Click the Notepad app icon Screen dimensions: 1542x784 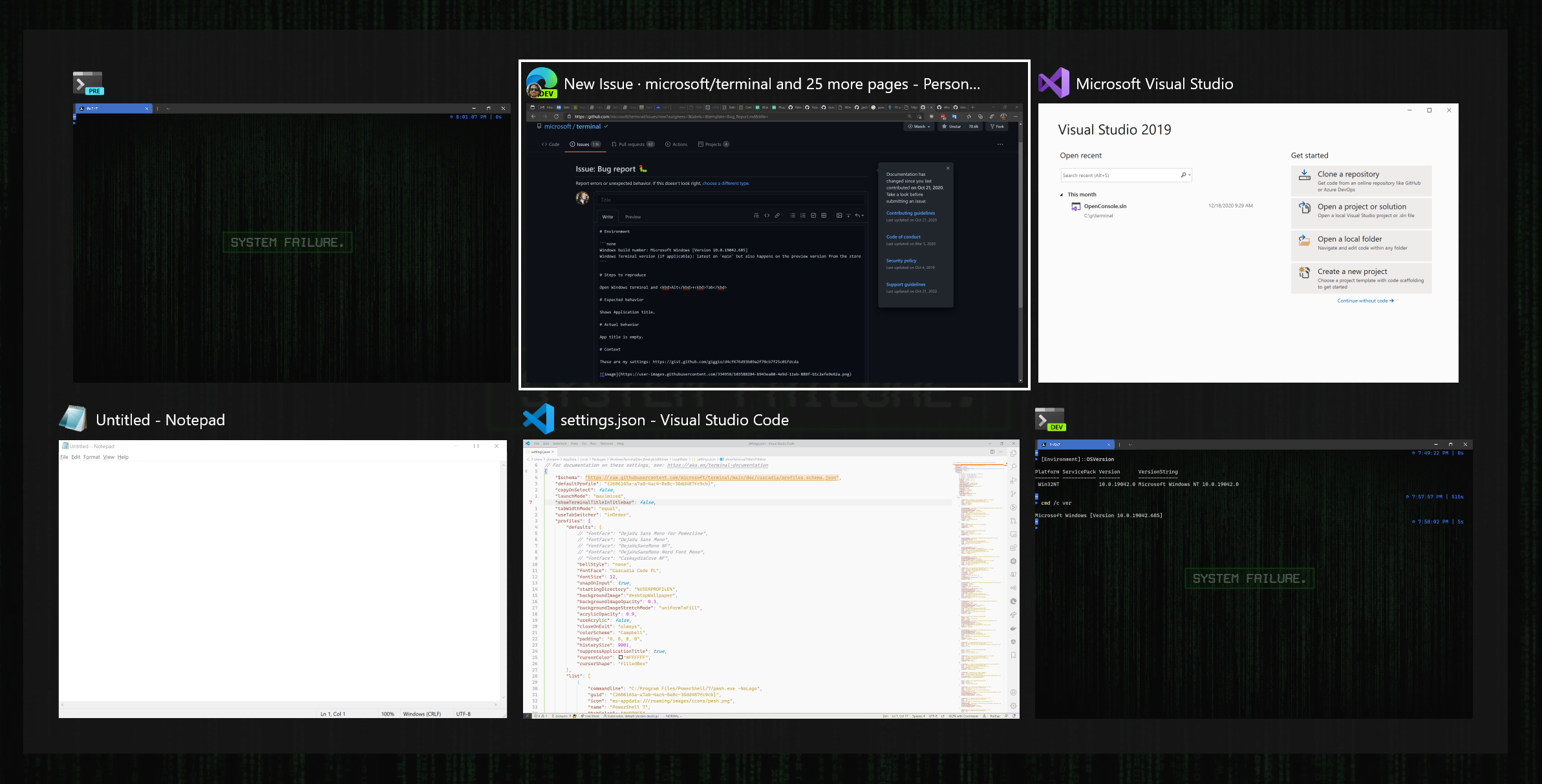click(x=73, y=419)
